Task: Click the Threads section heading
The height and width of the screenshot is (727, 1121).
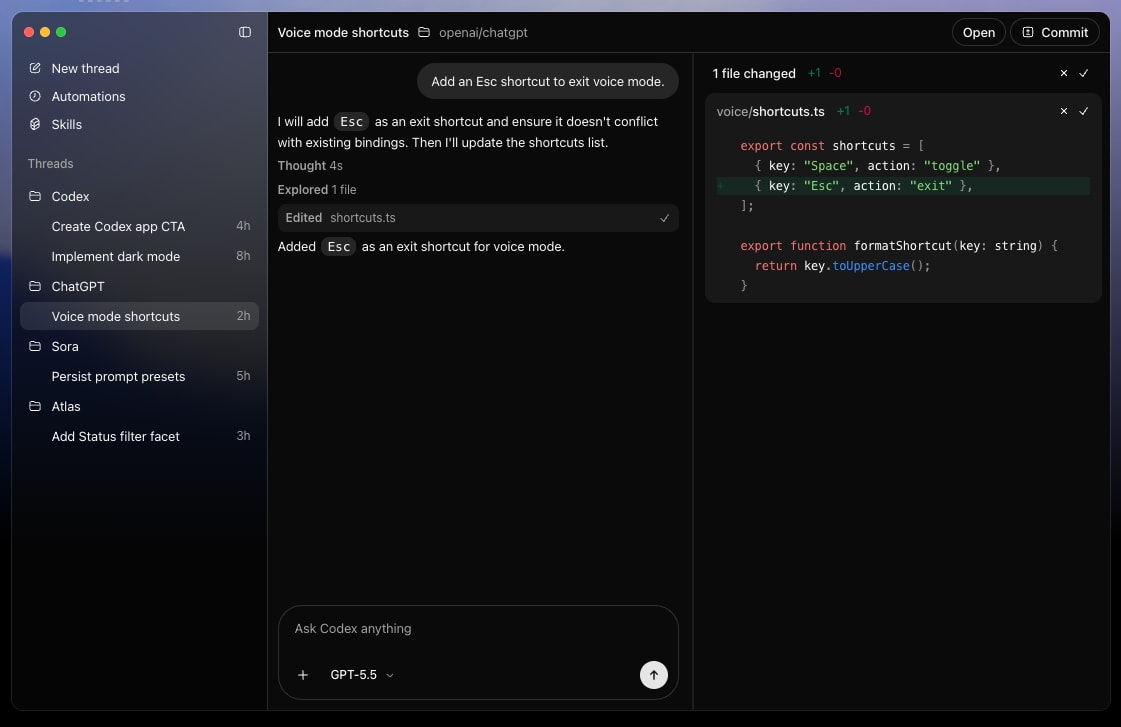Action: point(51,163)
